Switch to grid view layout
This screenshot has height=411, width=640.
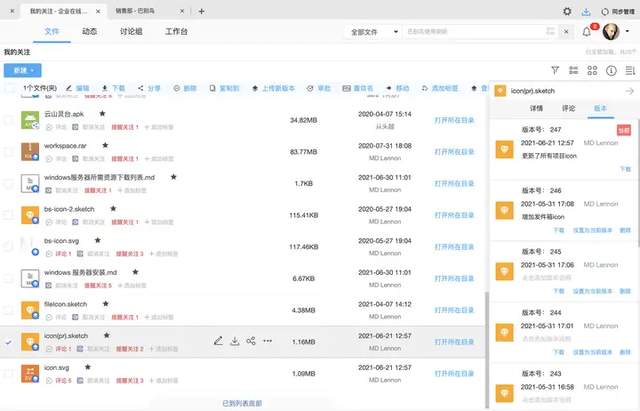click(x=592, y=70)
